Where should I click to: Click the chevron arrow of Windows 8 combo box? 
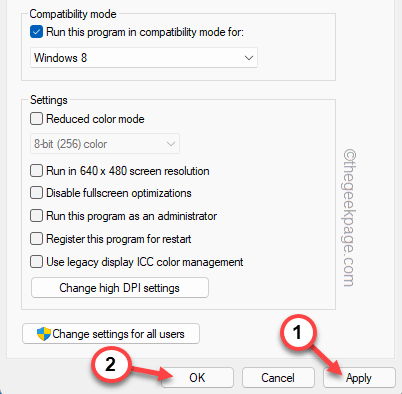249,58
